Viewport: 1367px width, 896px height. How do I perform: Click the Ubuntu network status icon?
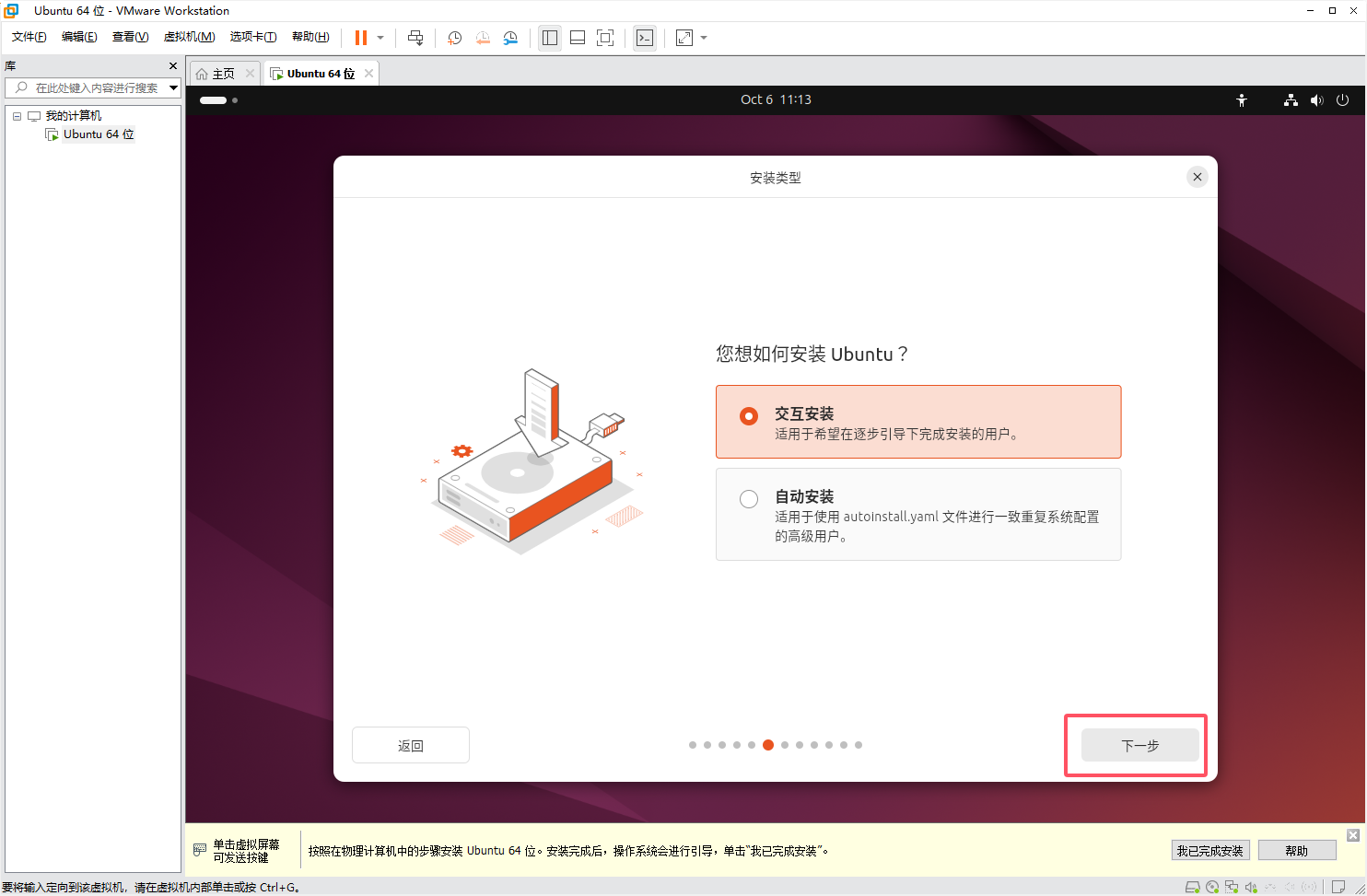coord(1291,100)
